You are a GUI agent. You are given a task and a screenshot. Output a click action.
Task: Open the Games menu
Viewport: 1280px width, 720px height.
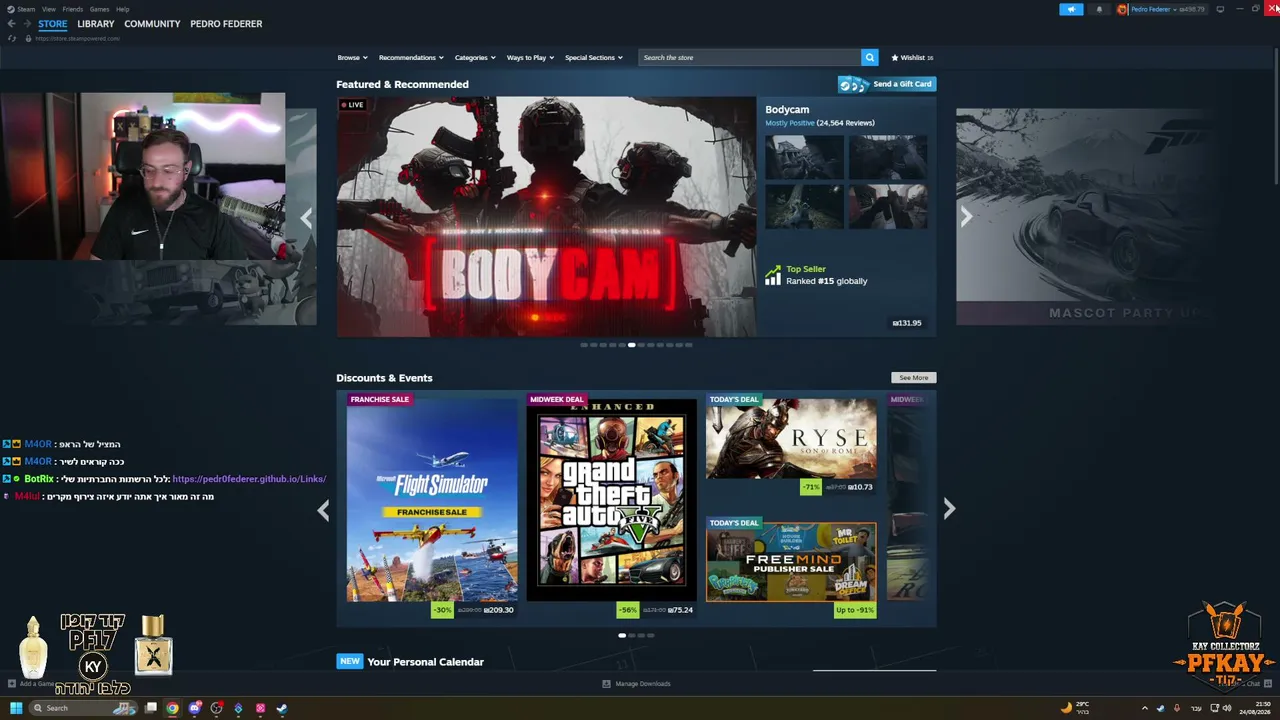click(100, 9)
